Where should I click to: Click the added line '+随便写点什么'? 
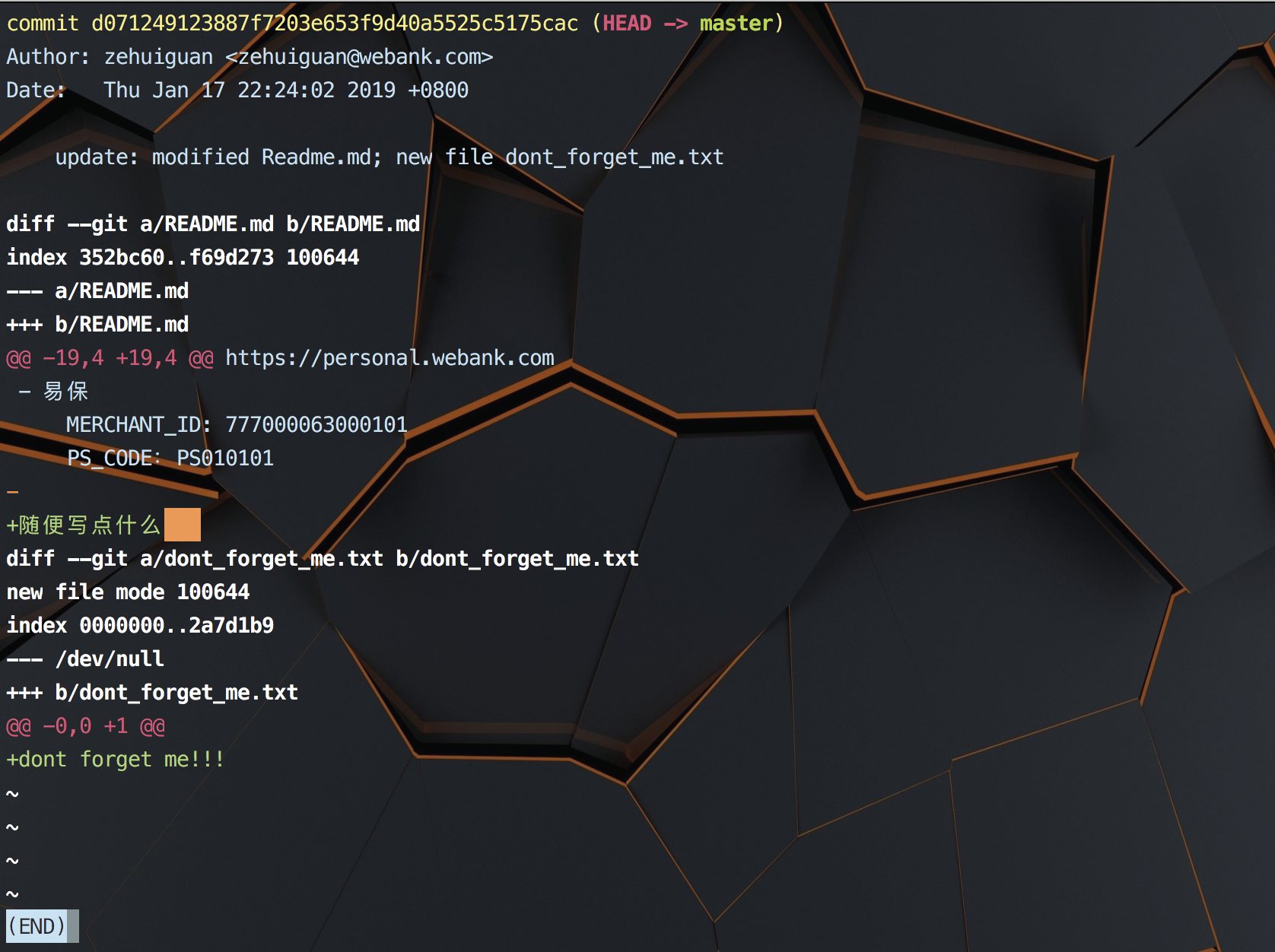click(84, 525)
